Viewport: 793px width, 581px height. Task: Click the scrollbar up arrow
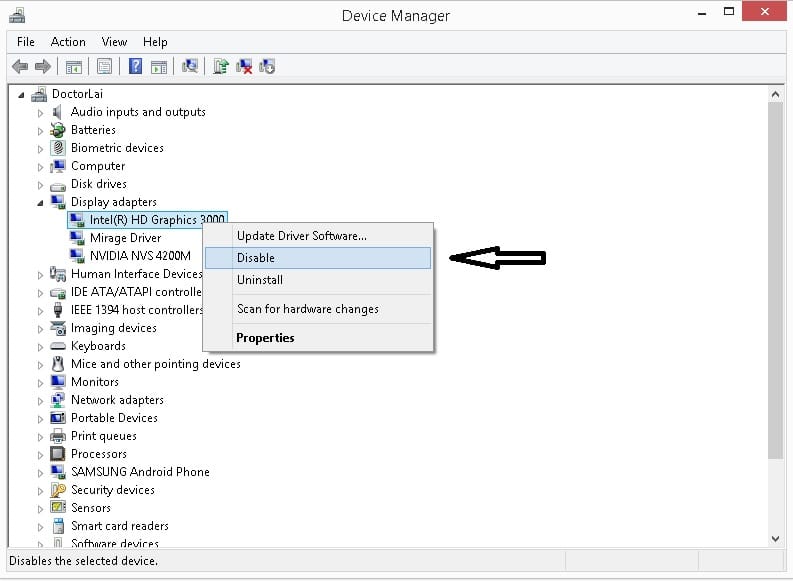[775, 94]
